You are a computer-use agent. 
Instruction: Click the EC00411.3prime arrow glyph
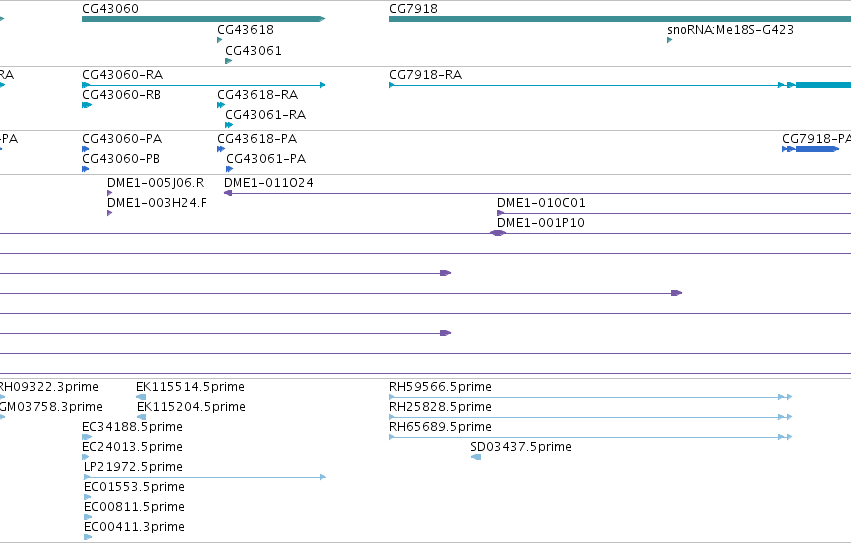coord(88,537)
